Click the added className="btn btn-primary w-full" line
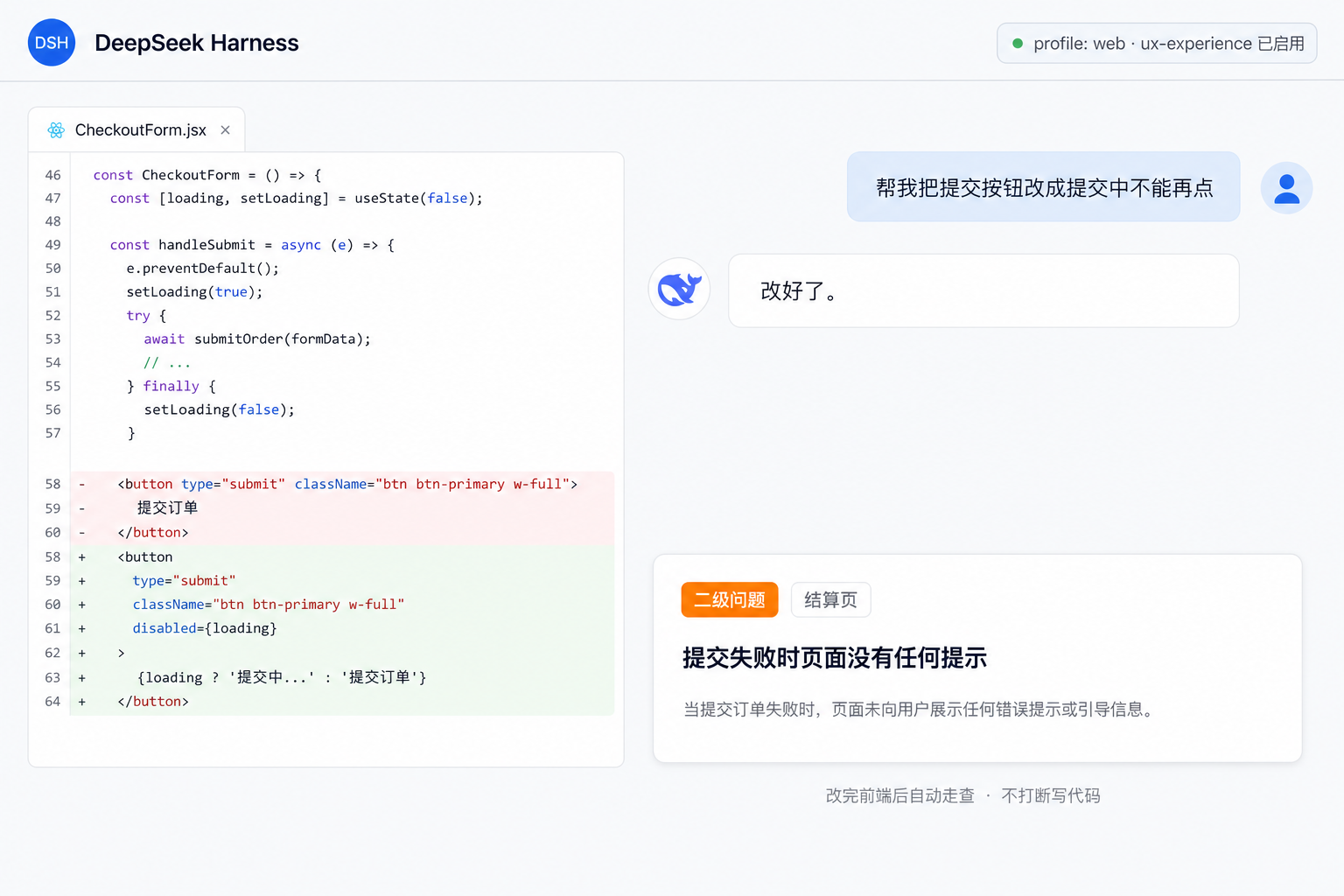Image resolution: width=1344 pixels, height=896 pixels. pyautogui.click(x=268, y=605)
